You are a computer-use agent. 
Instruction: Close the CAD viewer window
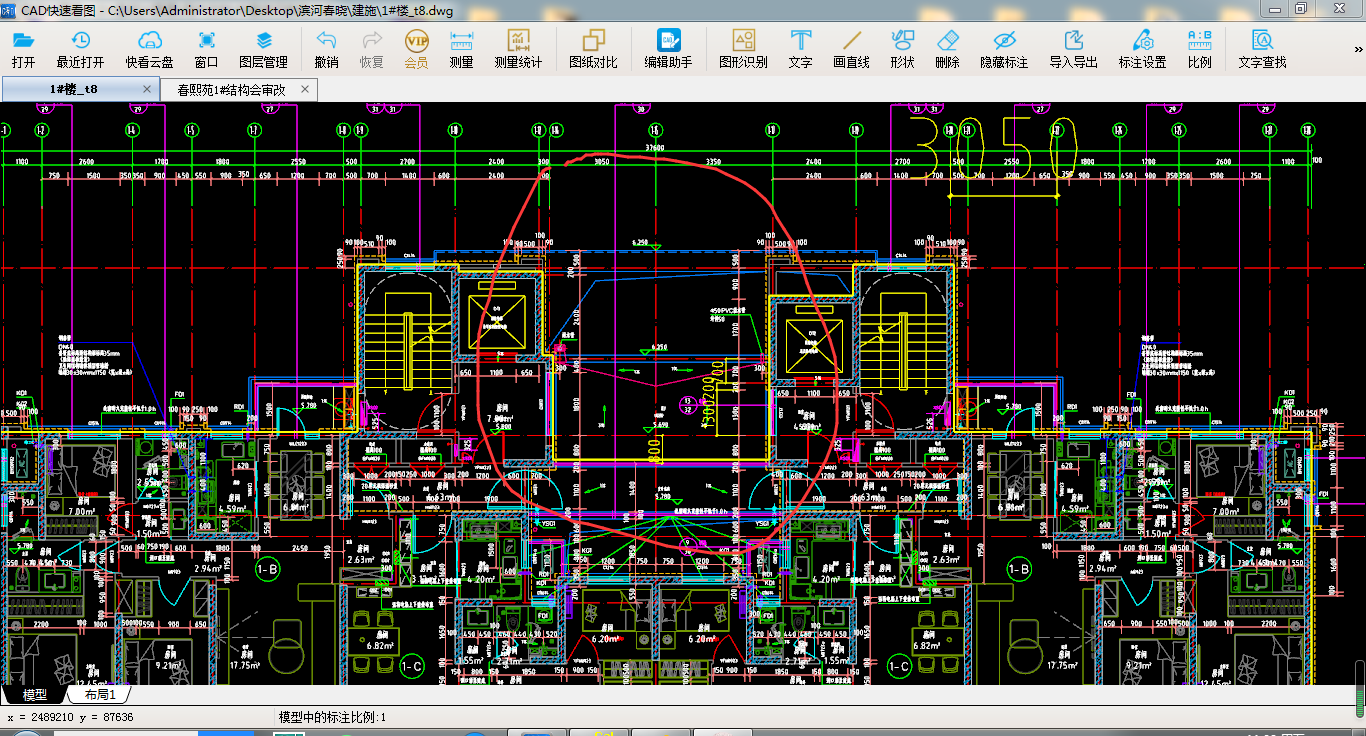(x=1339, y=8)
